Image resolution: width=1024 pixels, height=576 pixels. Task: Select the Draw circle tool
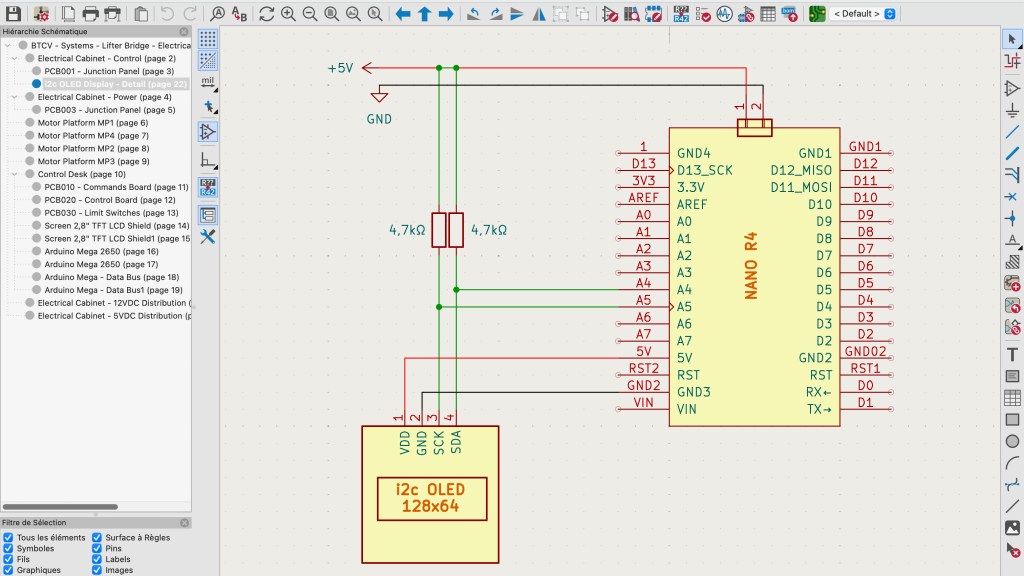coord(1012,441)
